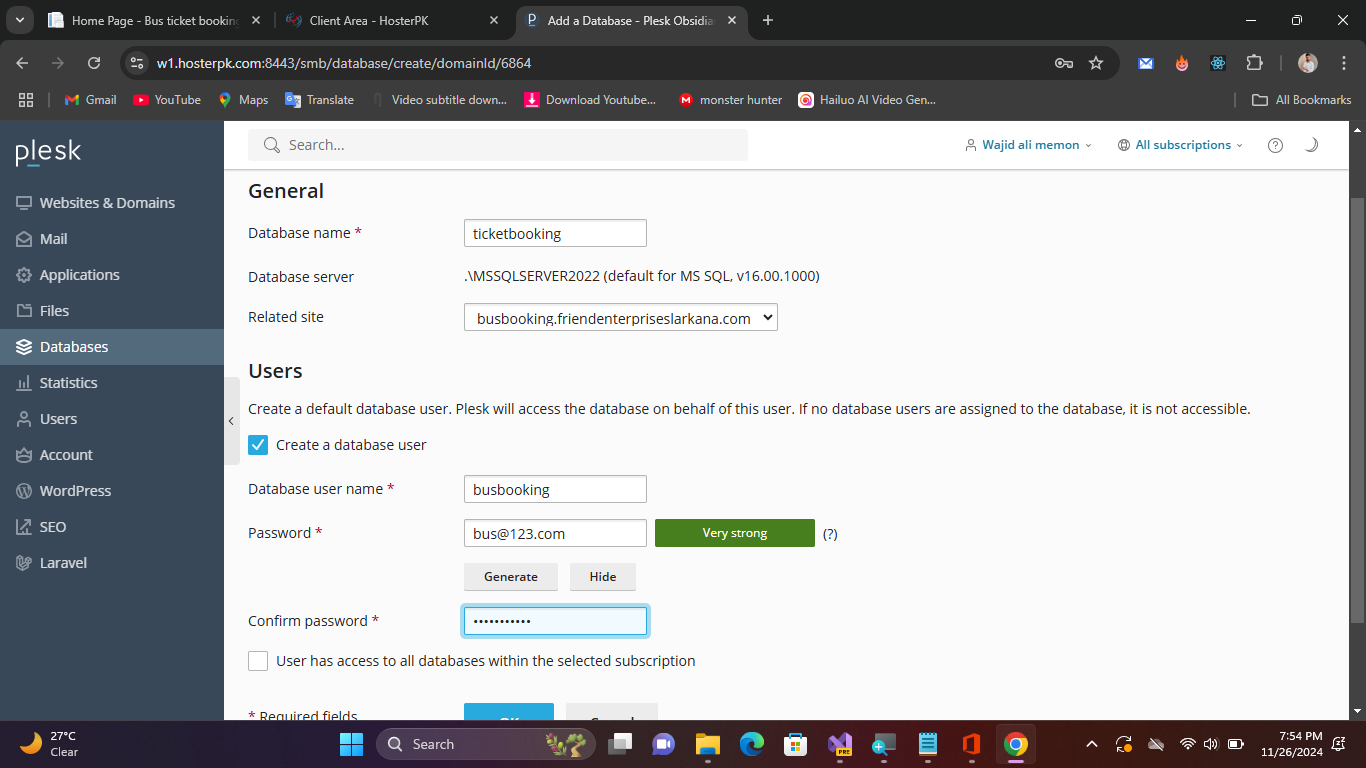Open the Gmail bookmark link
This screenshot has width=1366, height=768.
point(91,100)
